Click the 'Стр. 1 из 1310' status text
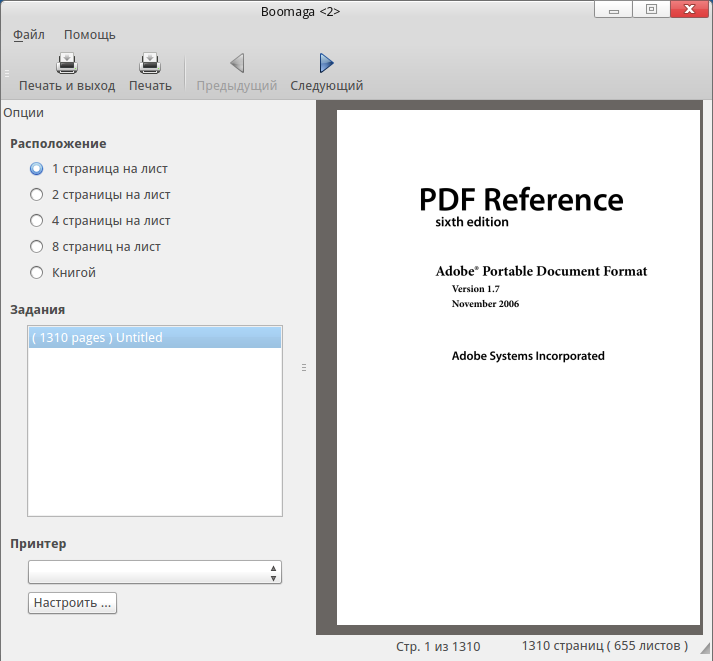The height and width of the screenshot is (661, 713). [438, 646]
